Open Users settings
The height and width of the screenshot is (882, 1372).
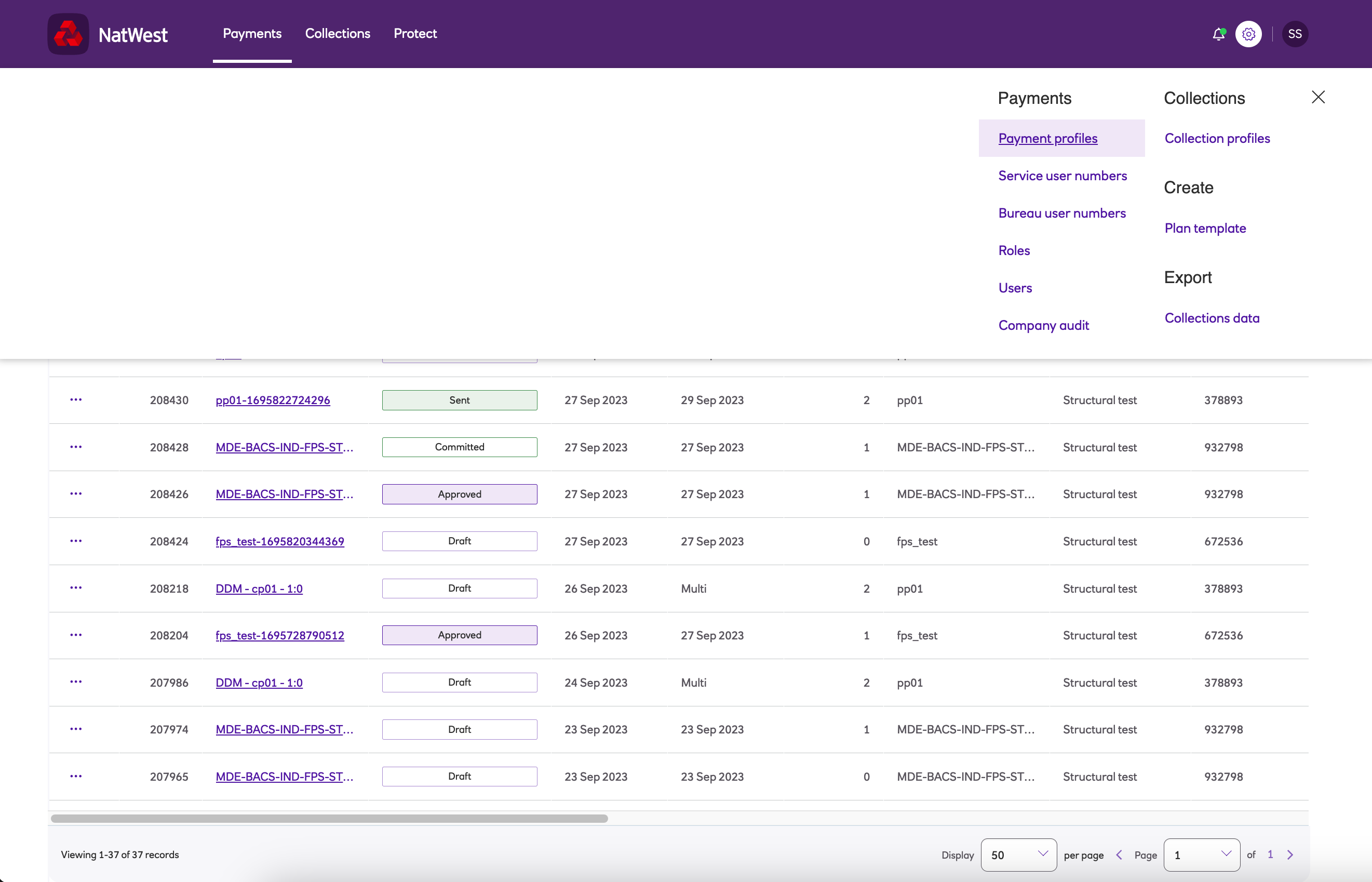pyautogui.click(x=1015, y=288)
